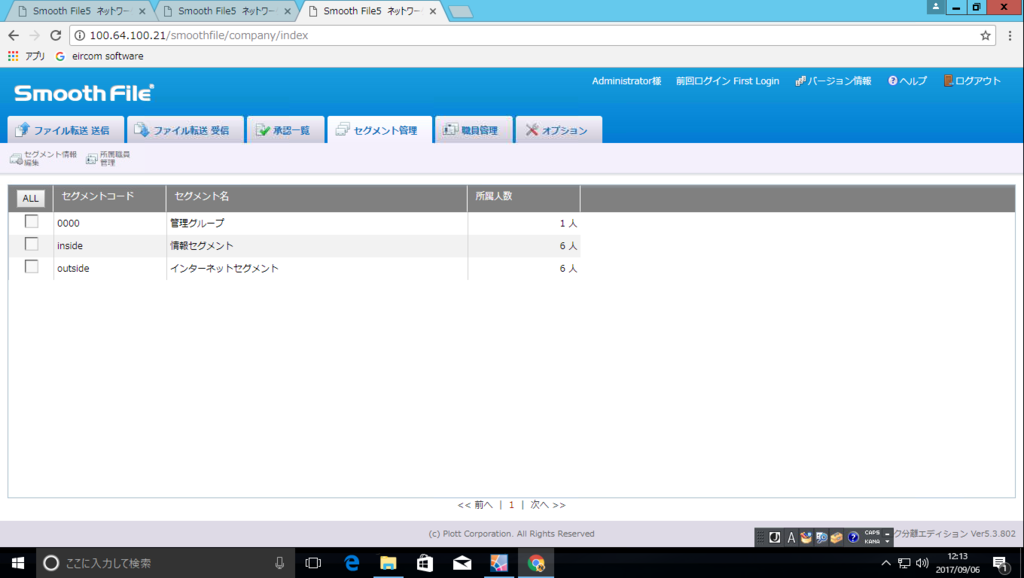The image size is (1024, 578).
Task: Log out via ログアウト link
Action: coord(972,81)
